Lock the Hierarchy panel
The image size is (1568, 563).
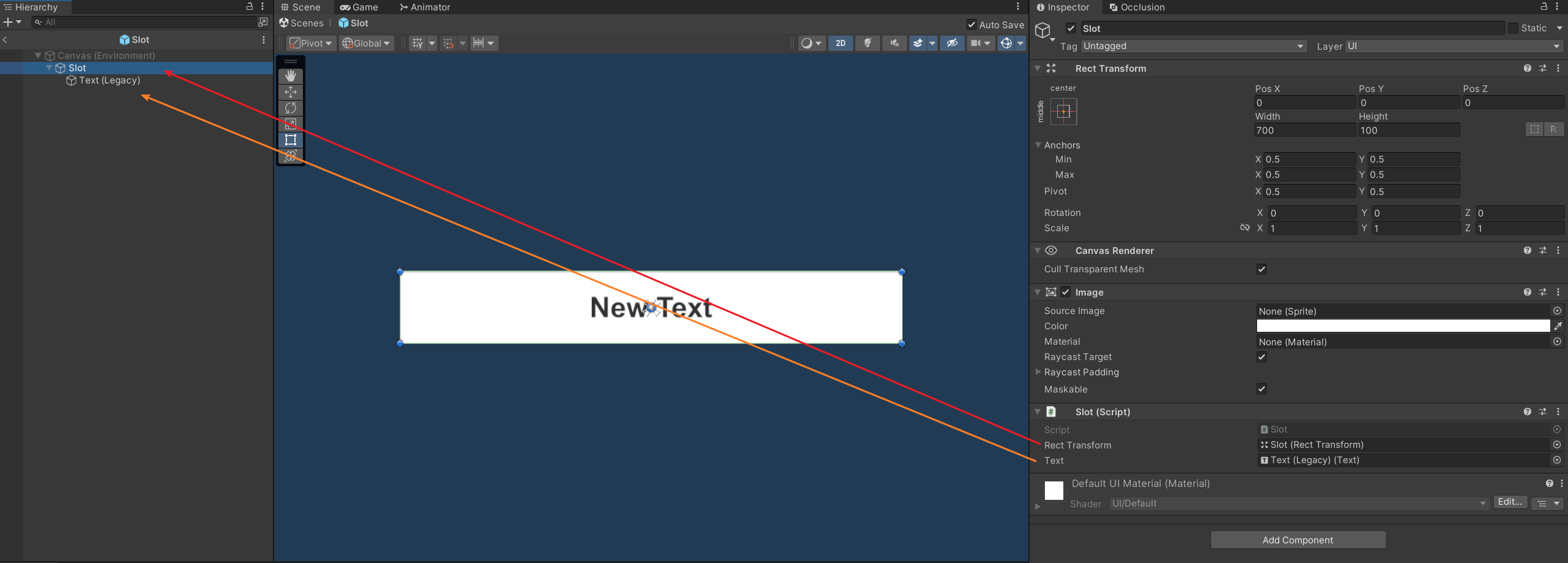pyautogui.click(x=250, y=7)
